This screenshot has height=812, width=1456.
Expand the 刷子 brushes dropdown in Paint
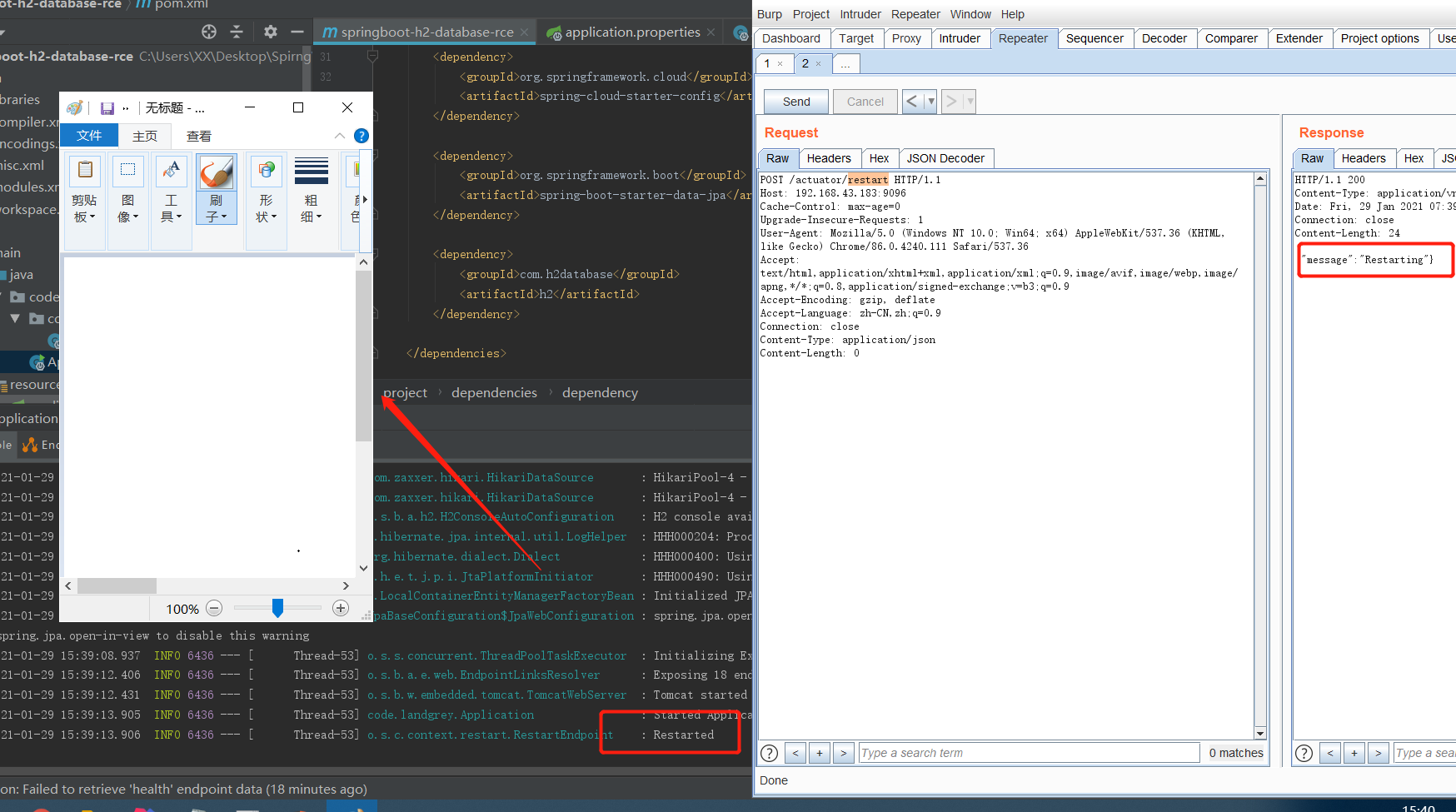point(217,208)
